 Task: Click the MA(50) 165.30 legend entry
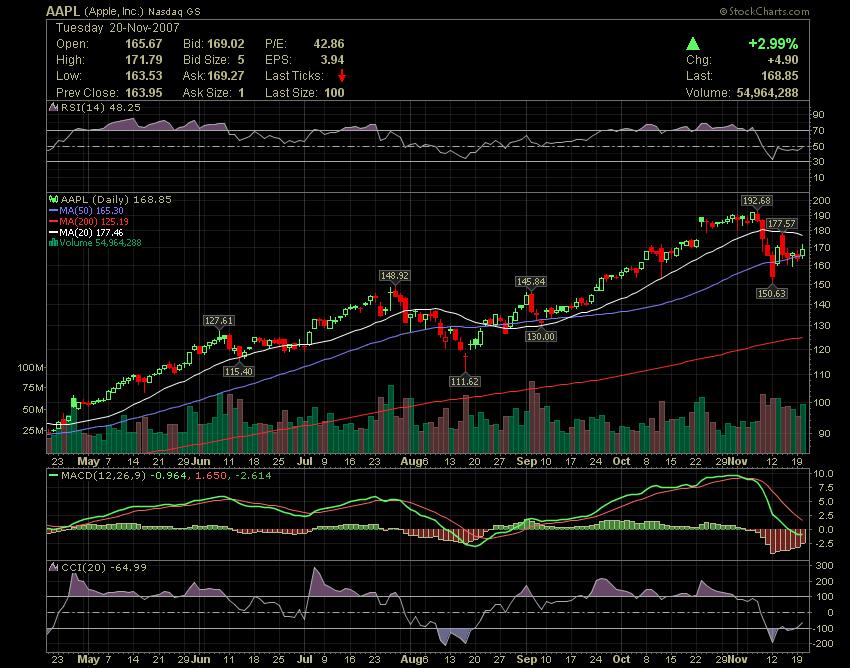coord(91,211)
